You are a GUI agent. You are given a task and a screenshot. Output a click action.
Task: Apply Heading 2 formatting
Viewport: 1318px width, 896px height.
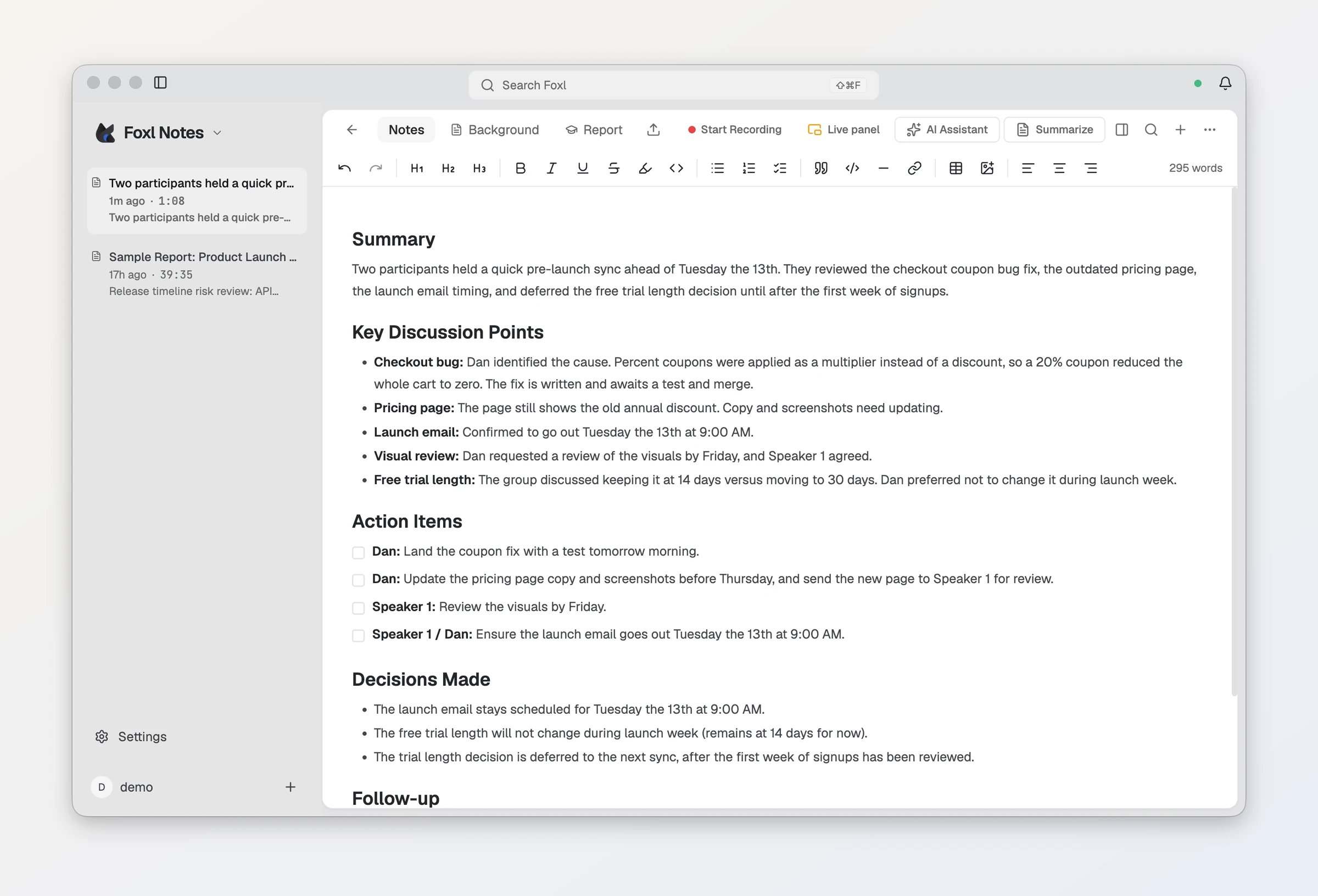click(x=448, y=169)
